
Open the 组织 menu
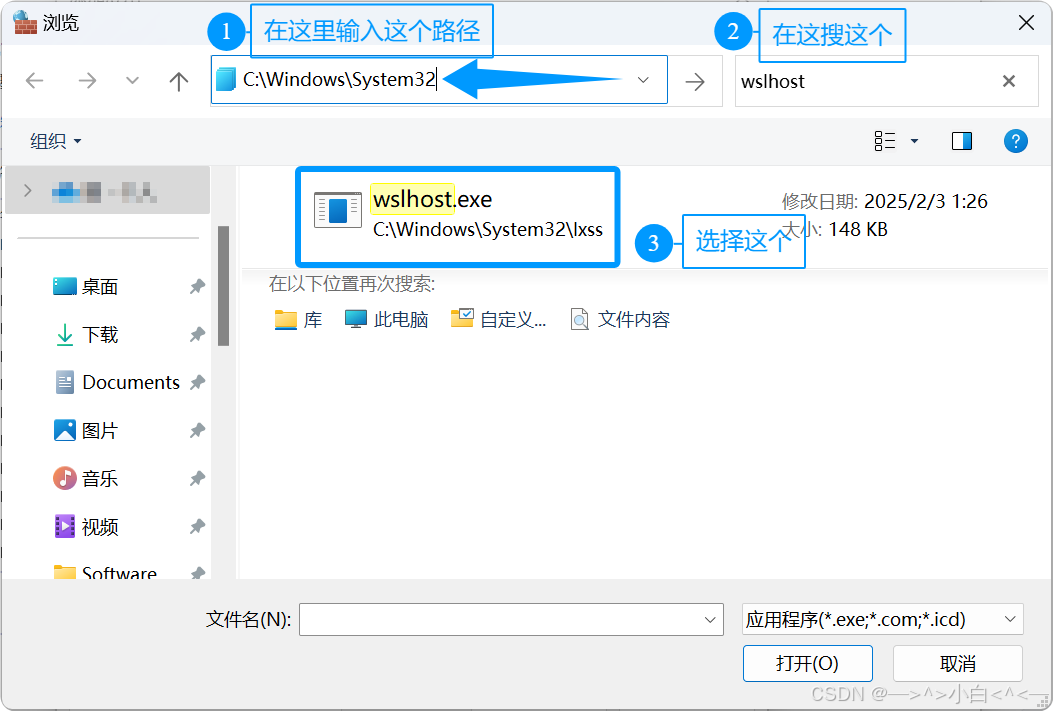tap(55, 141)
